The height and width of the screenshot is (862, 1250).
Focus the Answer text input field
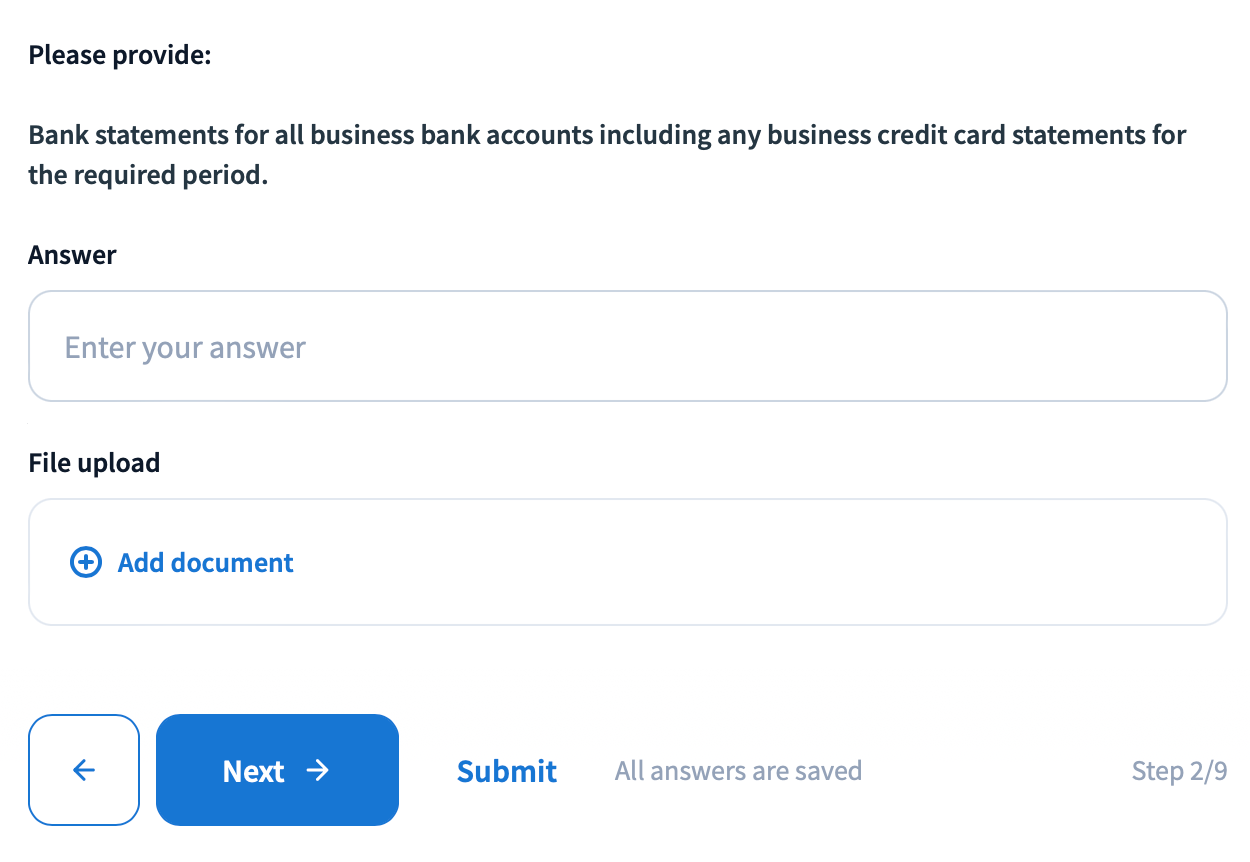pyautogui.click(x=627, y=346)
